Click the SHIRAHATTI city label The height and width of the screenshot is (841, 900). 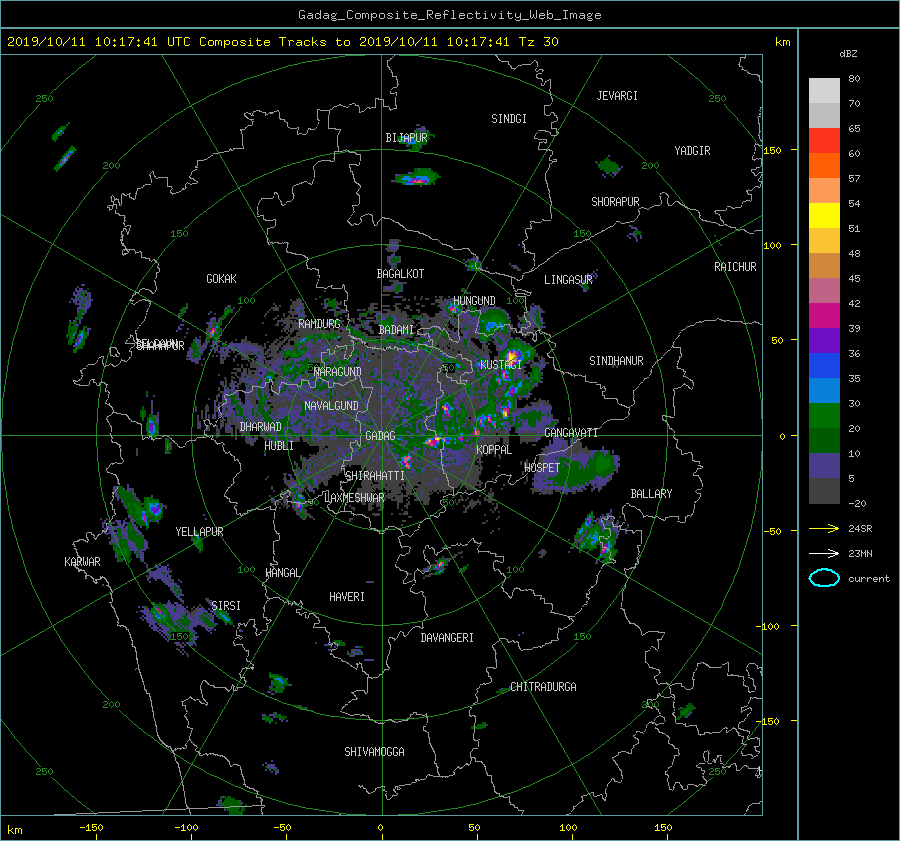pos(375,476)
